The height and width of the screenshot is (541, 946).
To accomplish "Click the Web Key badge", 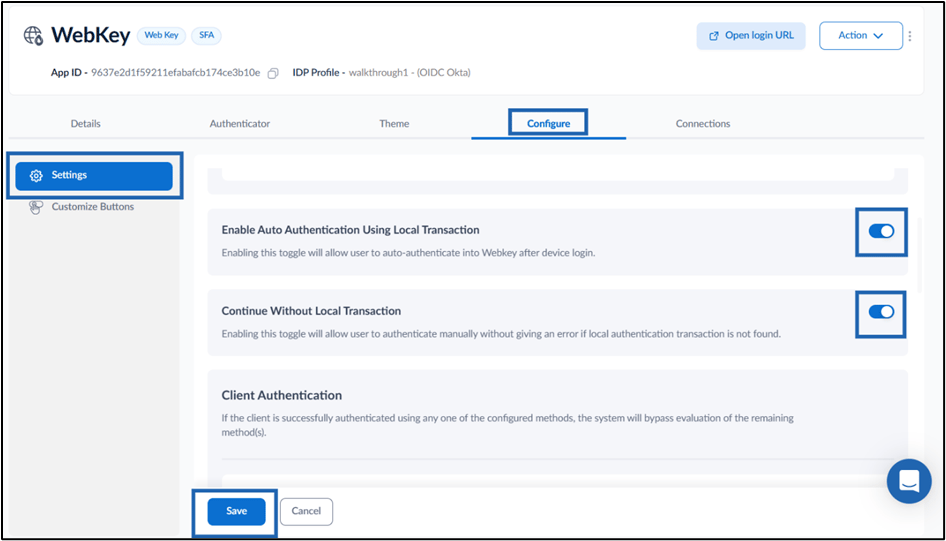I will (161, 36).
